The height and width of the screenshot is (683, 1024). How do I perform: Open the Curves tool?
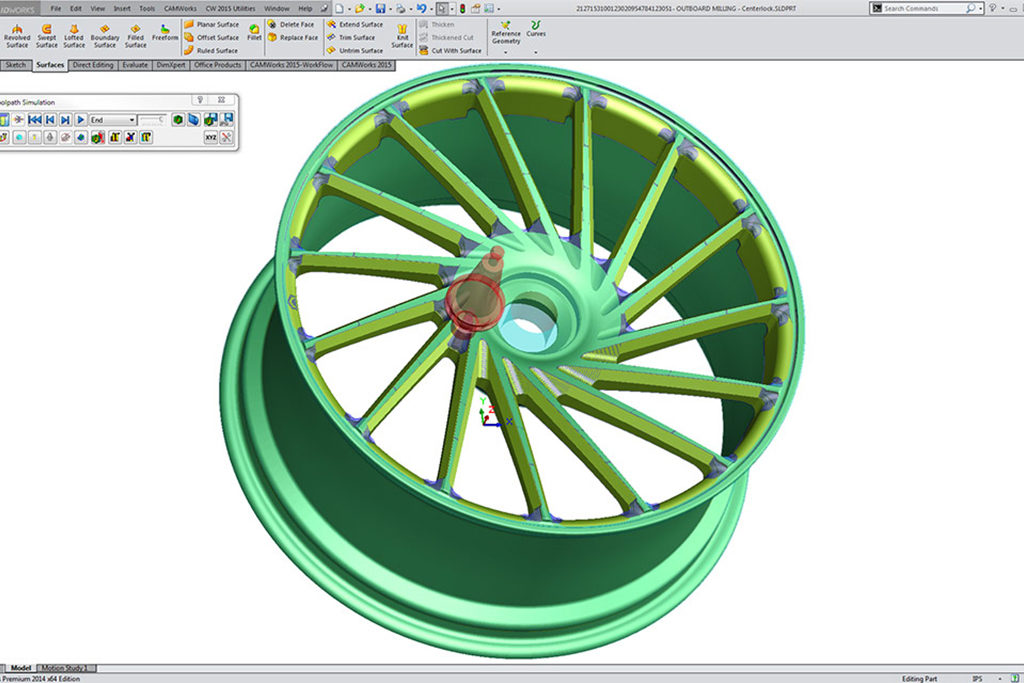click(536, 29)
